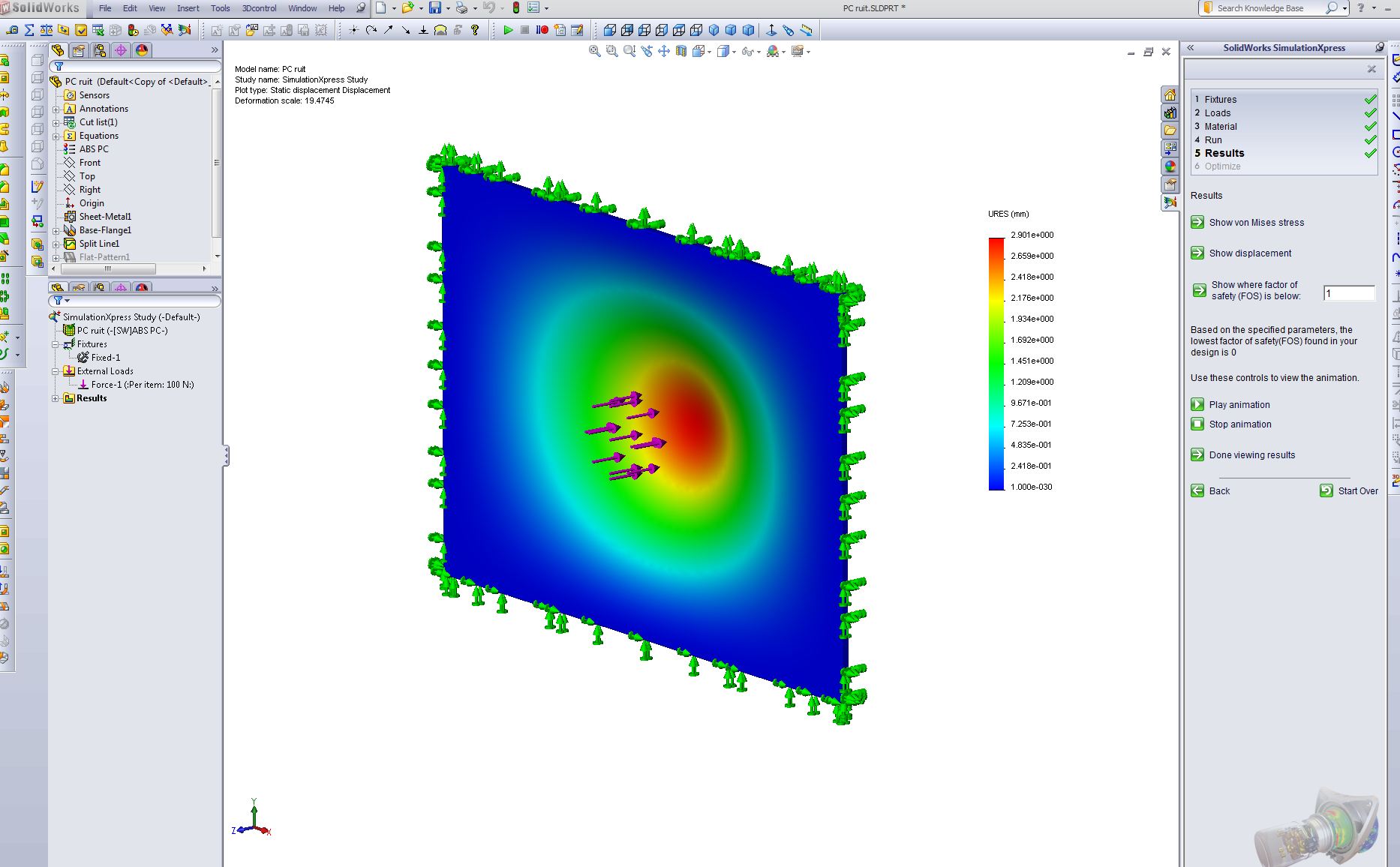Open the Design Library task pane tab

pyautogui.click(x=1170, y=112)
